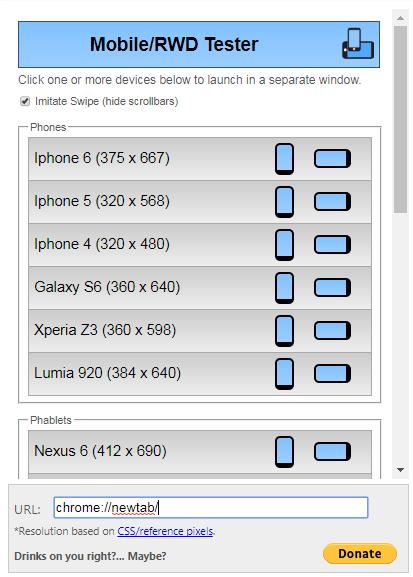
Task: Launch Nexus 6 landscape icon
Action: point(332,452)
